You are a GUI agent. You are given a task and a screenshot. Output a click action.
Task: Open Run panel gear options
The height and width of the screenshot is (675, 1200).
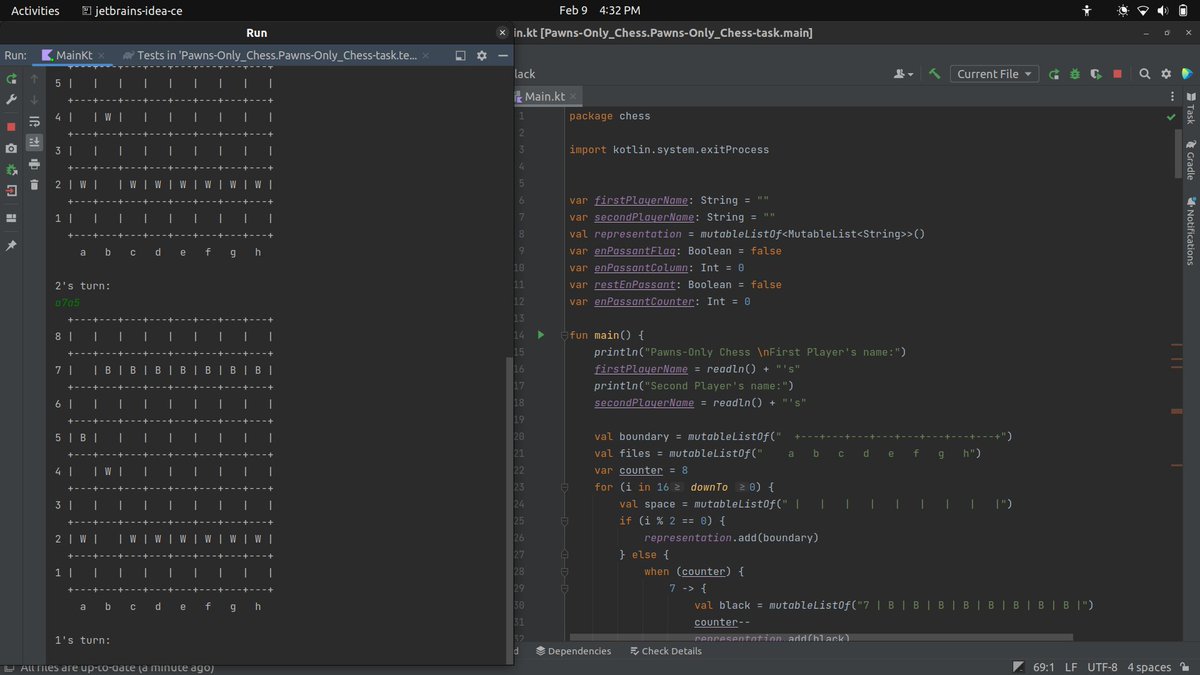coord(482,56)
